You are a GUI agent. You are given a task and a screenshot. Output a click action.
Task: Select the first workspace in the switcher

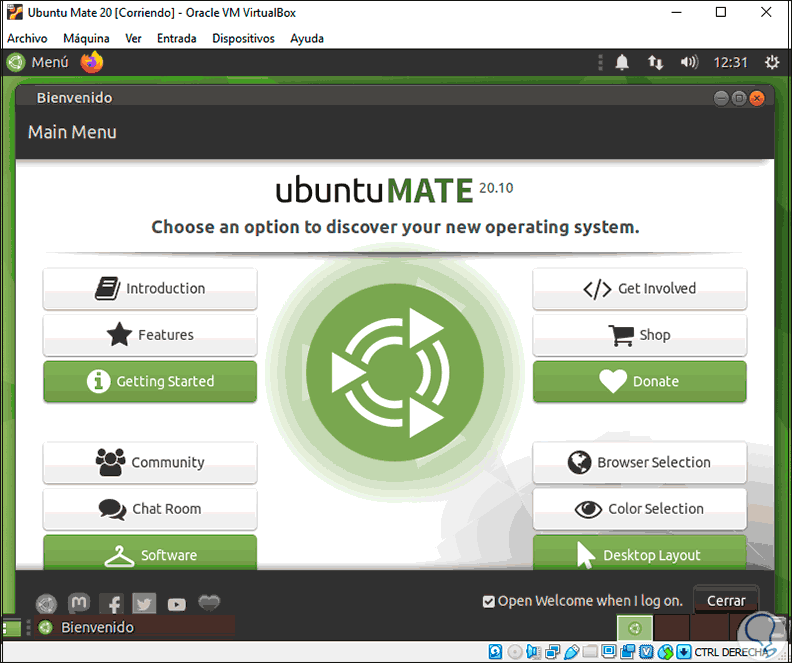click(x=635, y=628)
